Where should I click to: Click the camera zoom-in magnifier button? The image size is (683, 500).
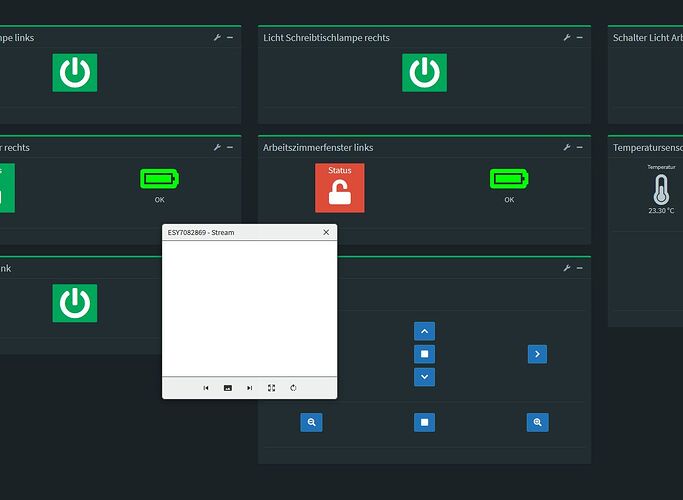pos(537,423)
